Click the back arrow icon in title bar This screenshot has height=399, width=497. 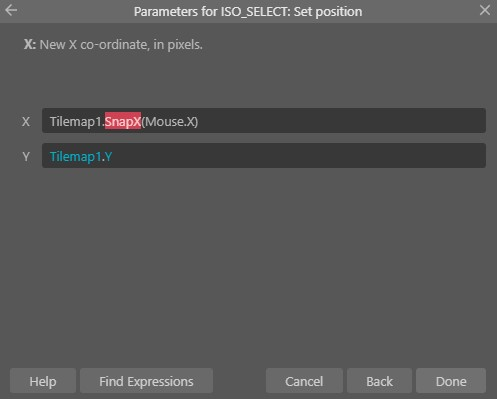tap(11, 10)
